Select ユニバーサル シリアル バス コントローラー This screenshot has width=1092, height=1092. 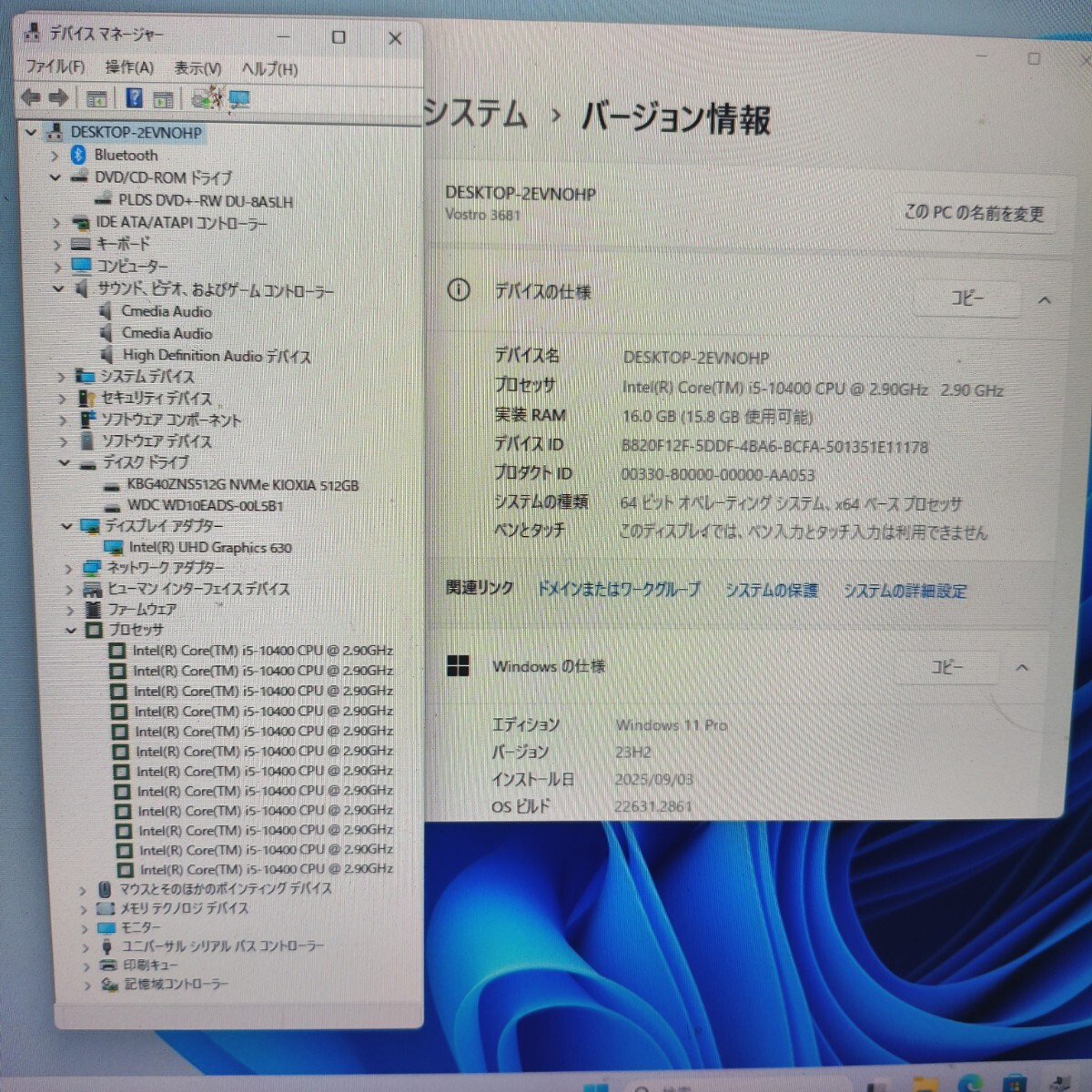tap(223, 946)
